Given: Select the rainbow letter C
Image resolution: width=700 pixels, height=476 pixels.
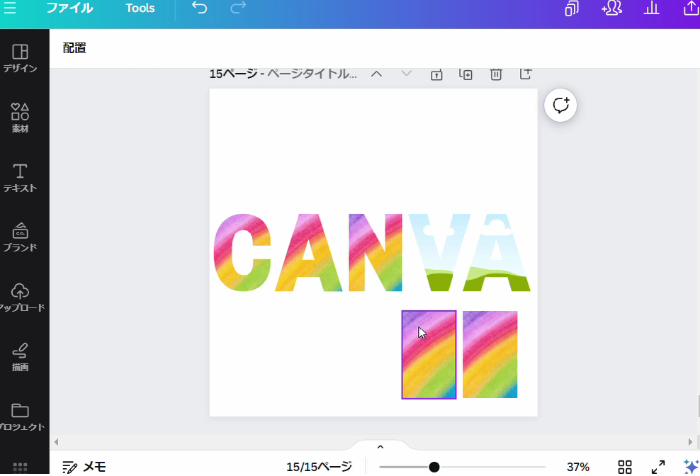Looking at the screenshot, I should point(242,252).
